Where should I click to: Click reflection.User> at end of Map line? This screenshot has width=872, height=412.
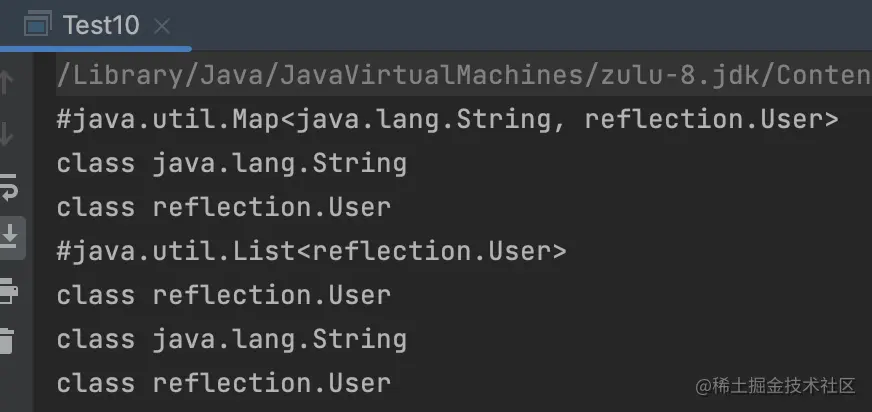pyautogui.click(x=711, y=120)
